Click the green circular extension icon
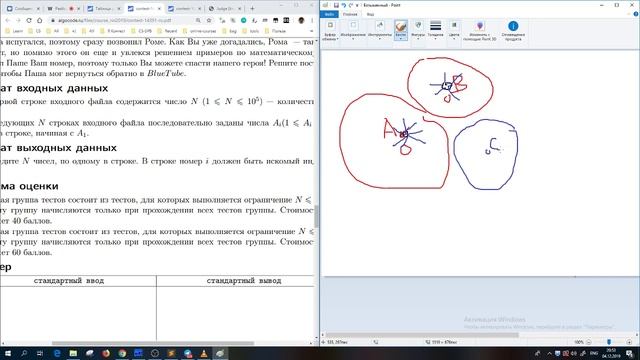The width and height of the screenshot is (640, 360). tap(244, 20)
